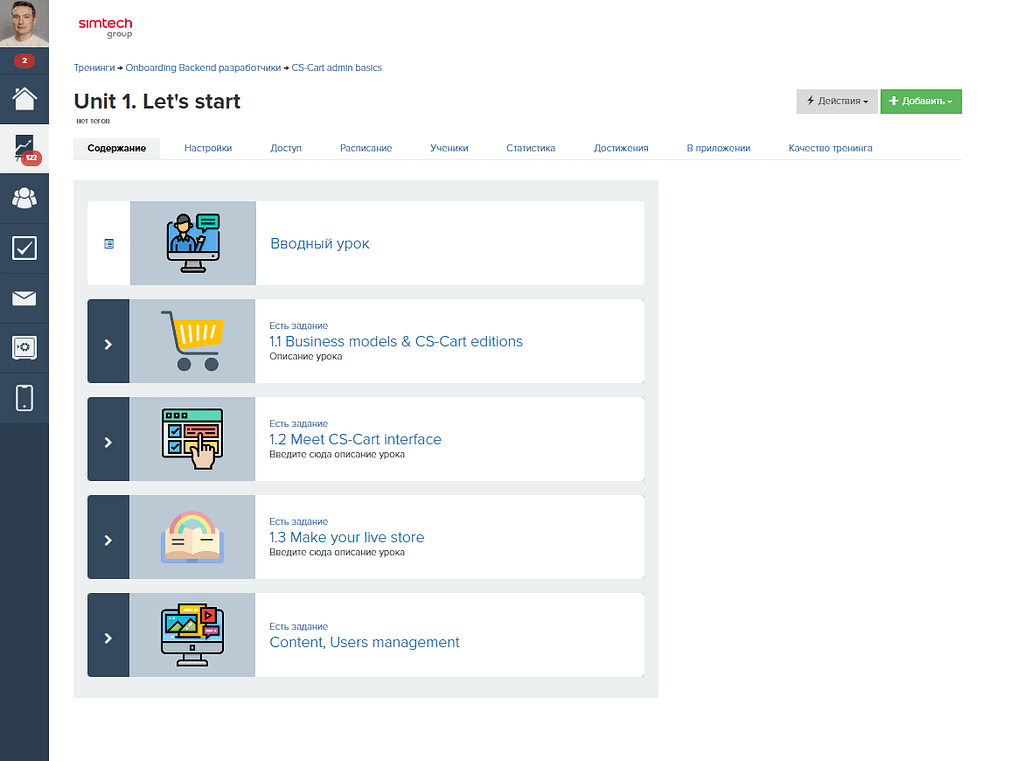Open Onboarding Backend разработчики breadcrumb
Viewport: 1024px width, 761px height.
pos(203,68)
